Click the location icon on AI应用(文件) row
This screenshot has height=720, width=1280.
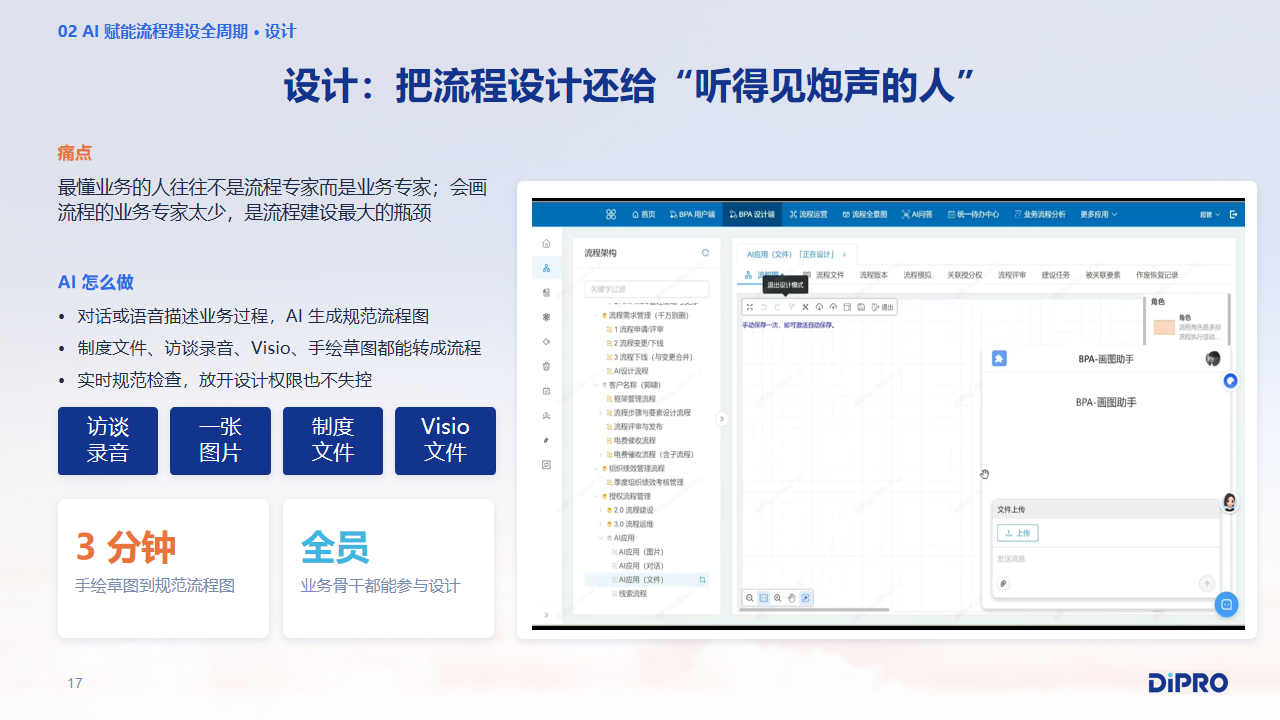[x=703, y=580]
